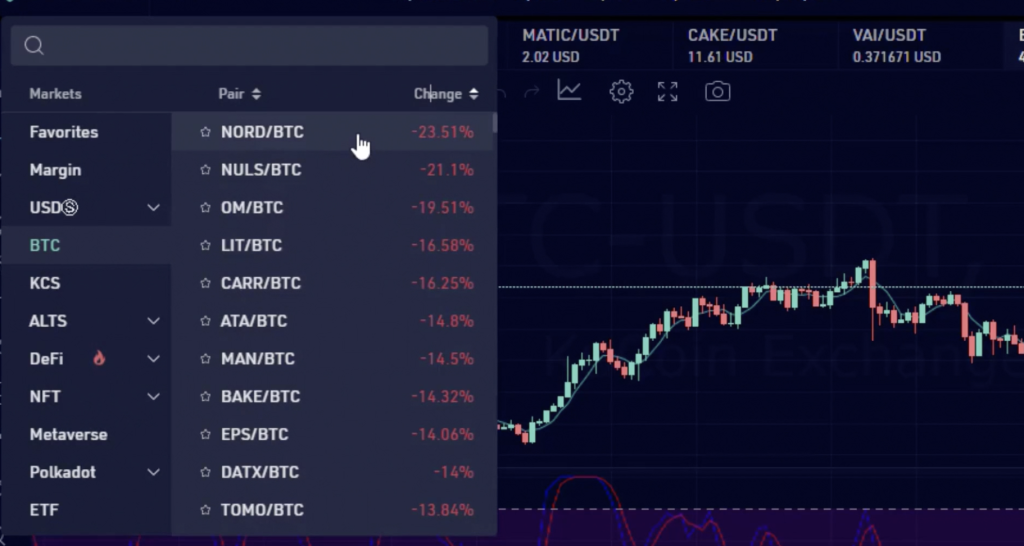Favorite BAKE/BTC with its star

coord(205,396)
